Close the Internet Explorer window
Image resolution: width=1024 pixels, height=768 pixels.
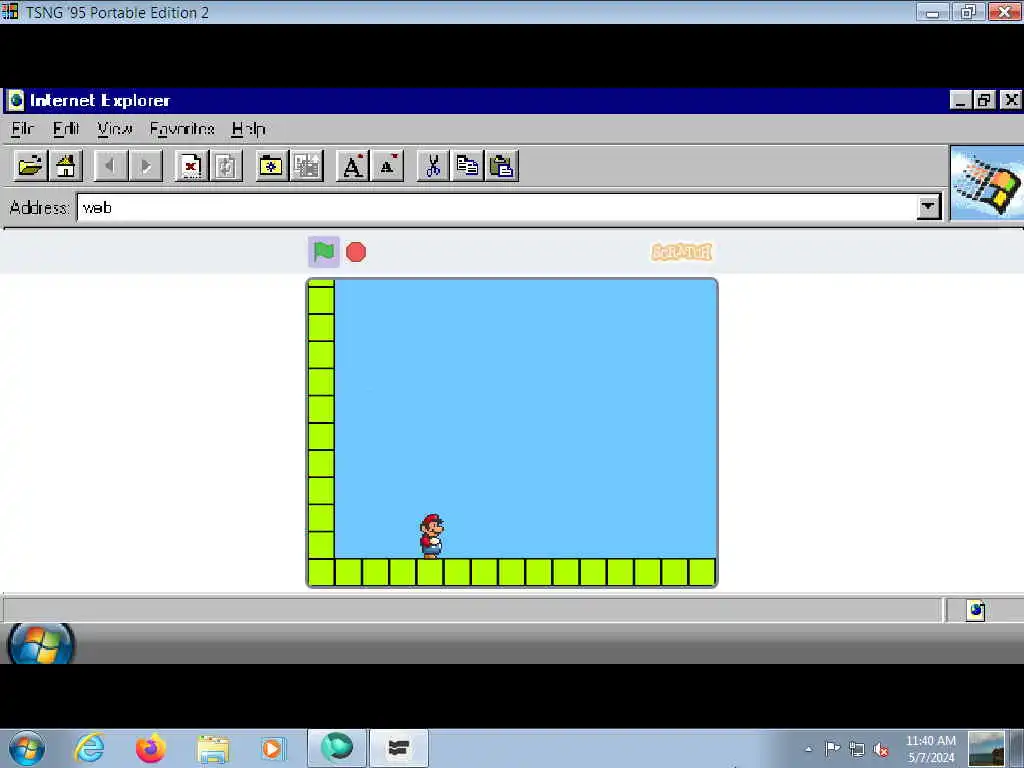pyautogui.click(x=1011, y=100)
